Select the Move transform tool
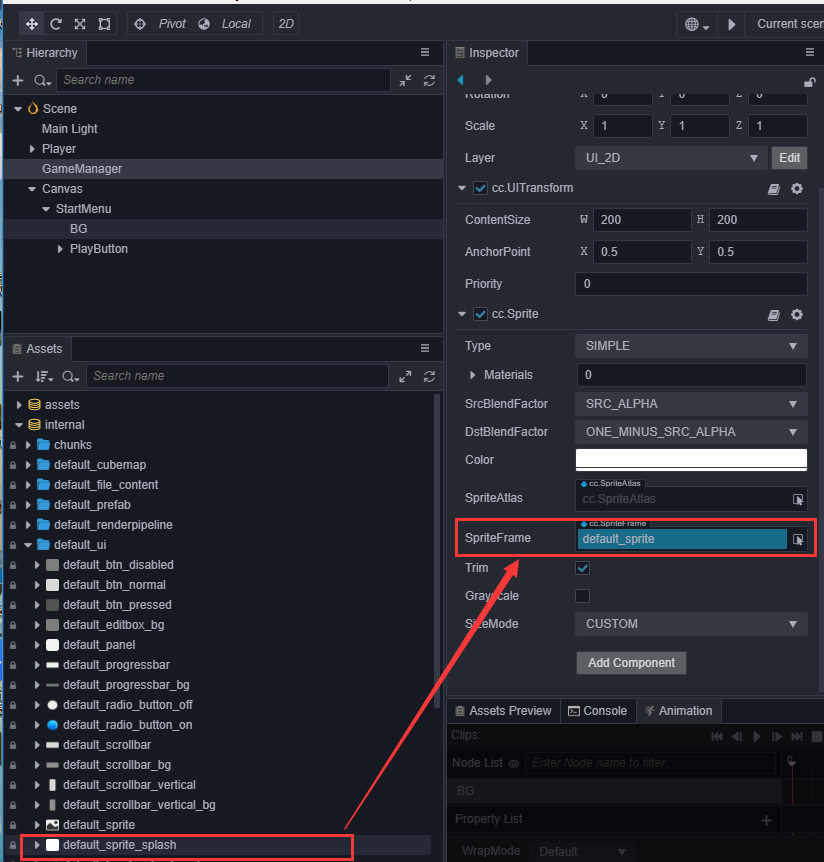This screenshot has width=824, height=862. (32, 24)
